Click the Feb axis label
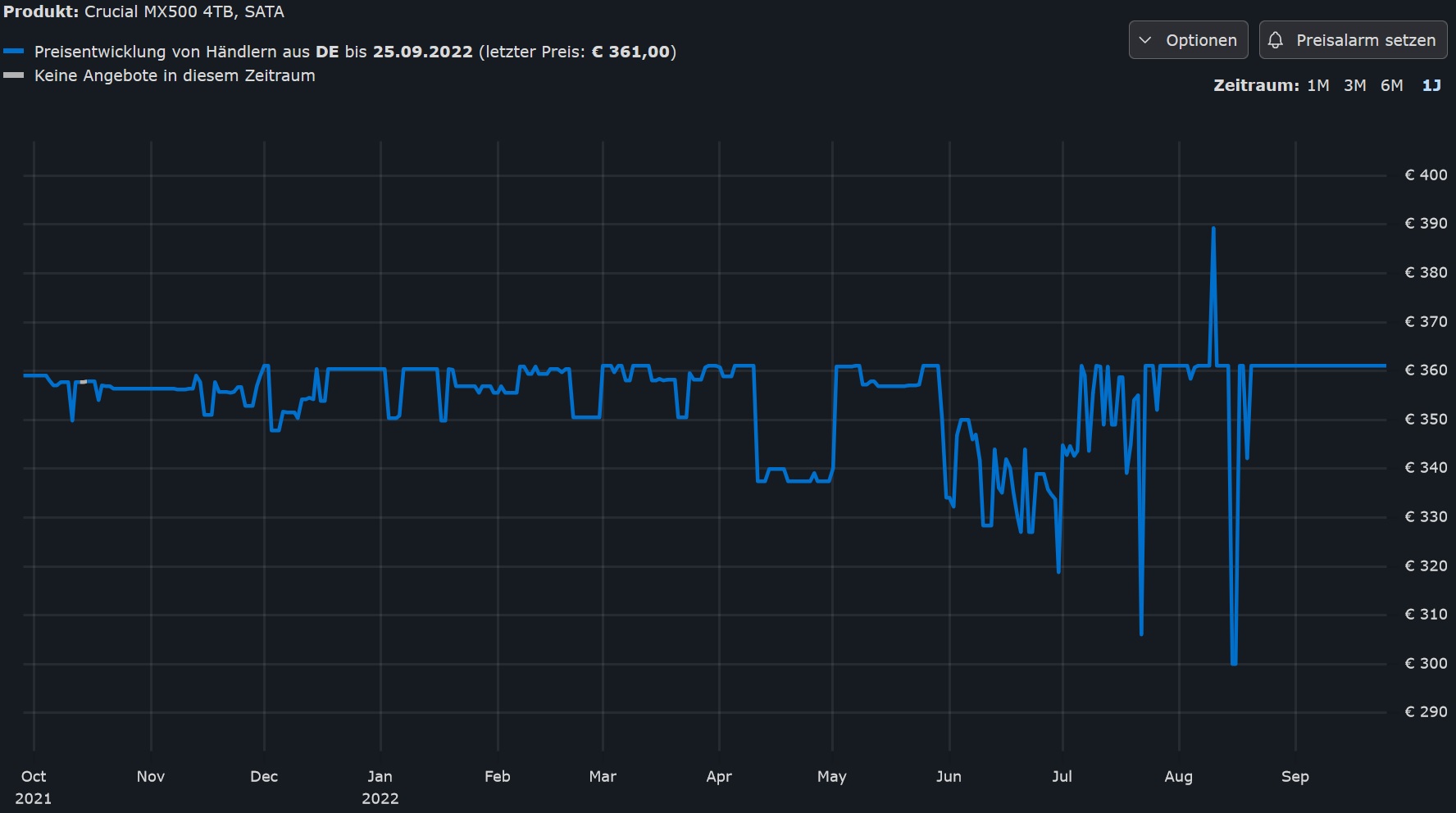This screenshot has width=1456, height=813. click(x=498, y=776)
